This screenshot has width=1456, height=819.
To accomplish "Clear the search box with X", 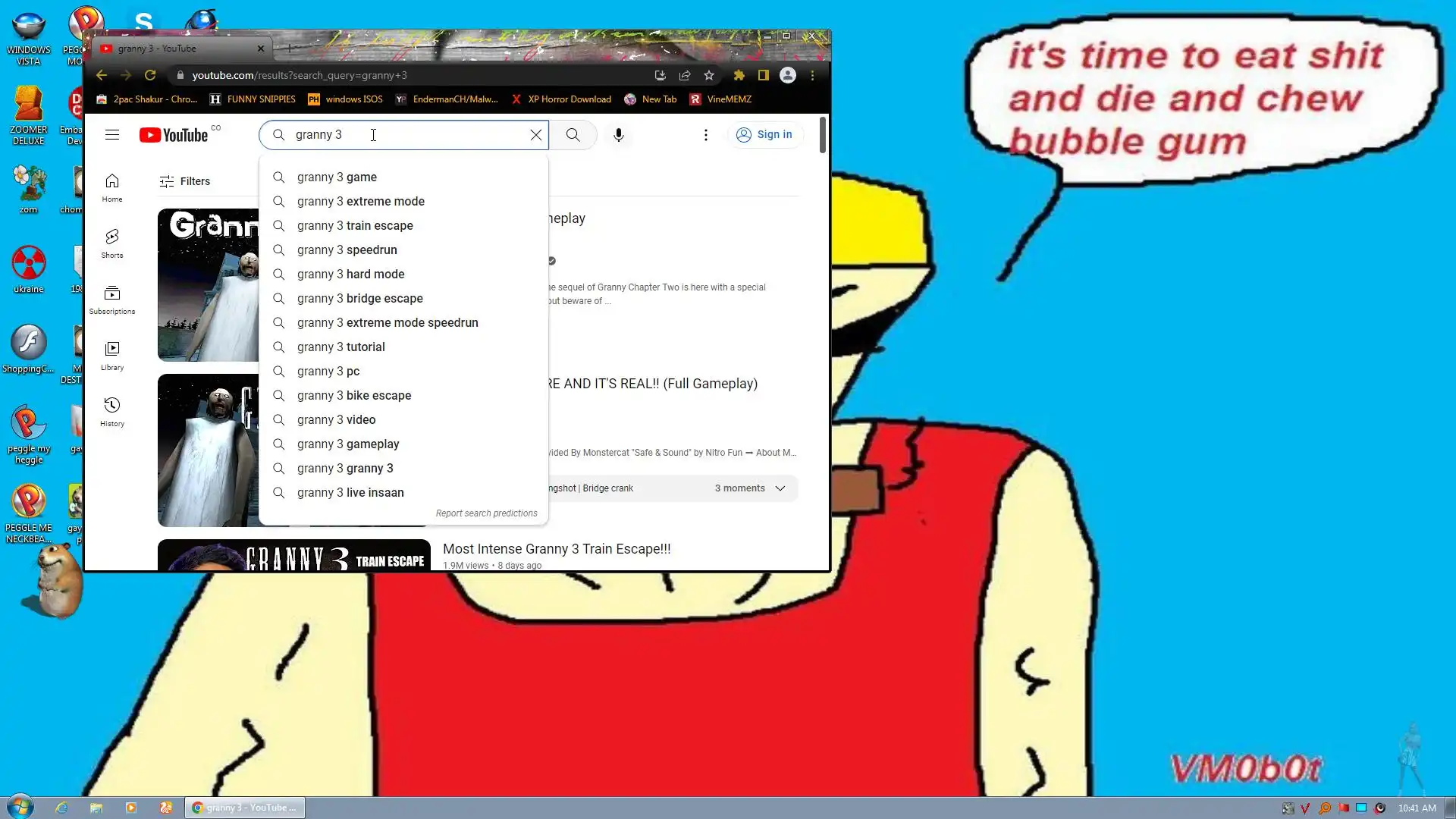I will click(535, 135).
